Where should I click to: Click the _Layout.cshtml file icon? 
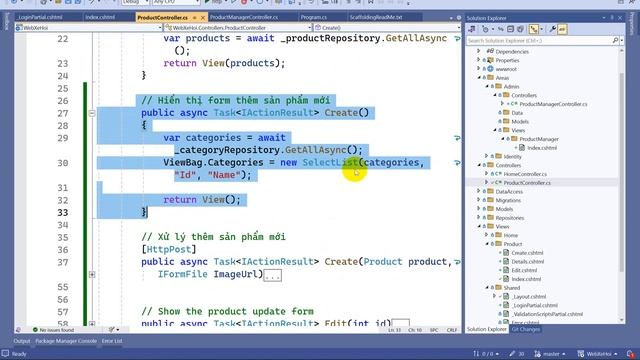pos(506,297)
